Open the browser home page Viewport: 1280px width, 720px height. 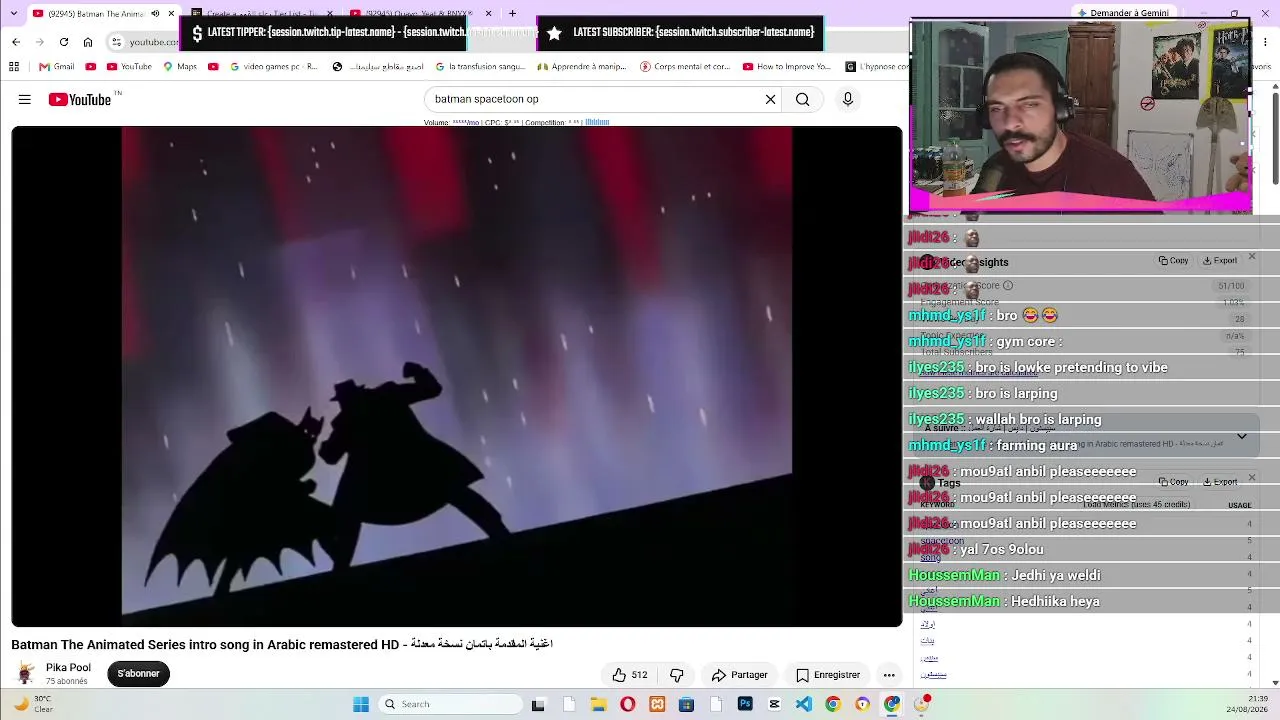(x=88, y=42)
